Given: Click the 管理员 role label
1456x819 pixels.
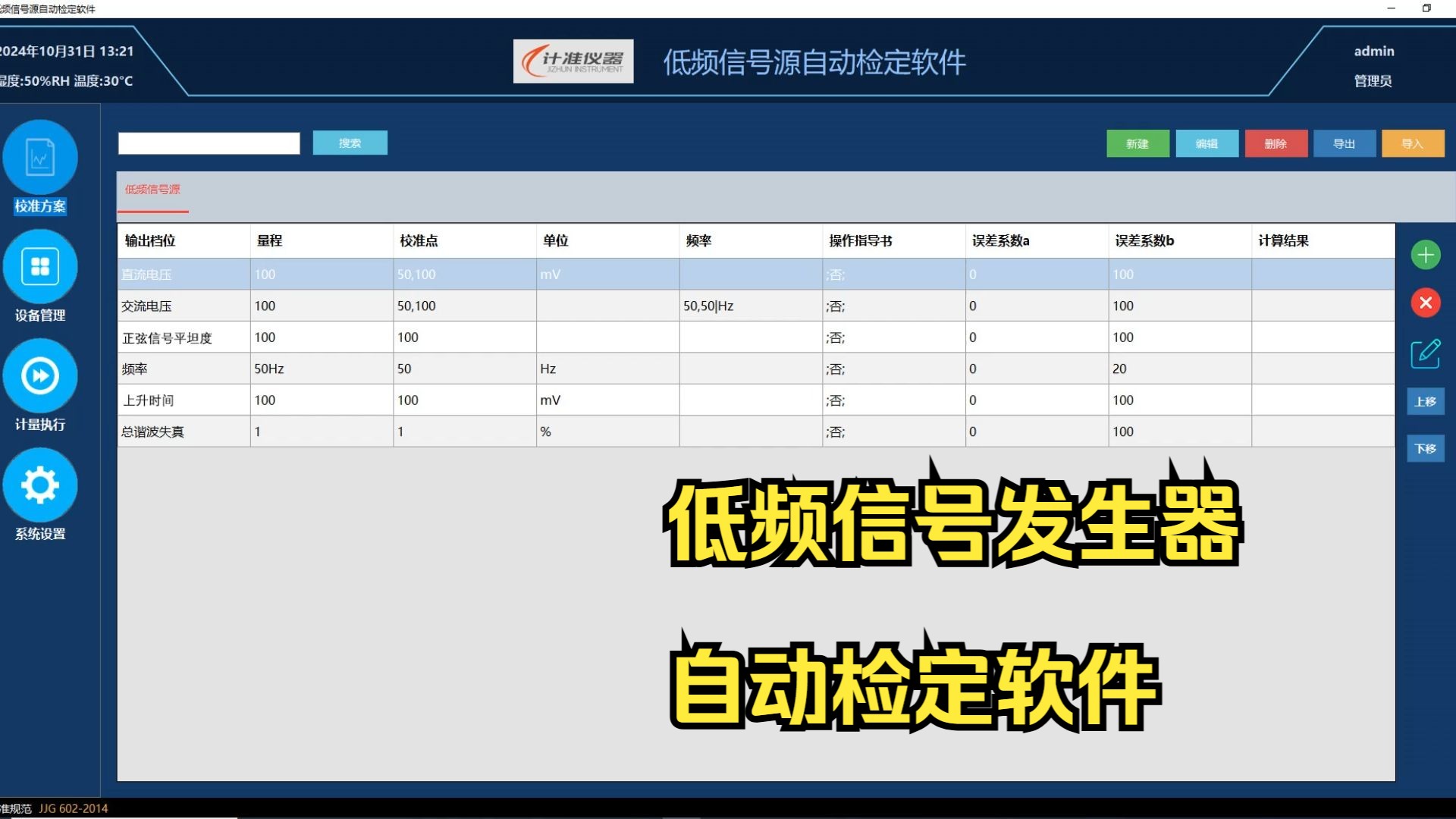Looking at the screenshot, I should [x=1373, y=80].
